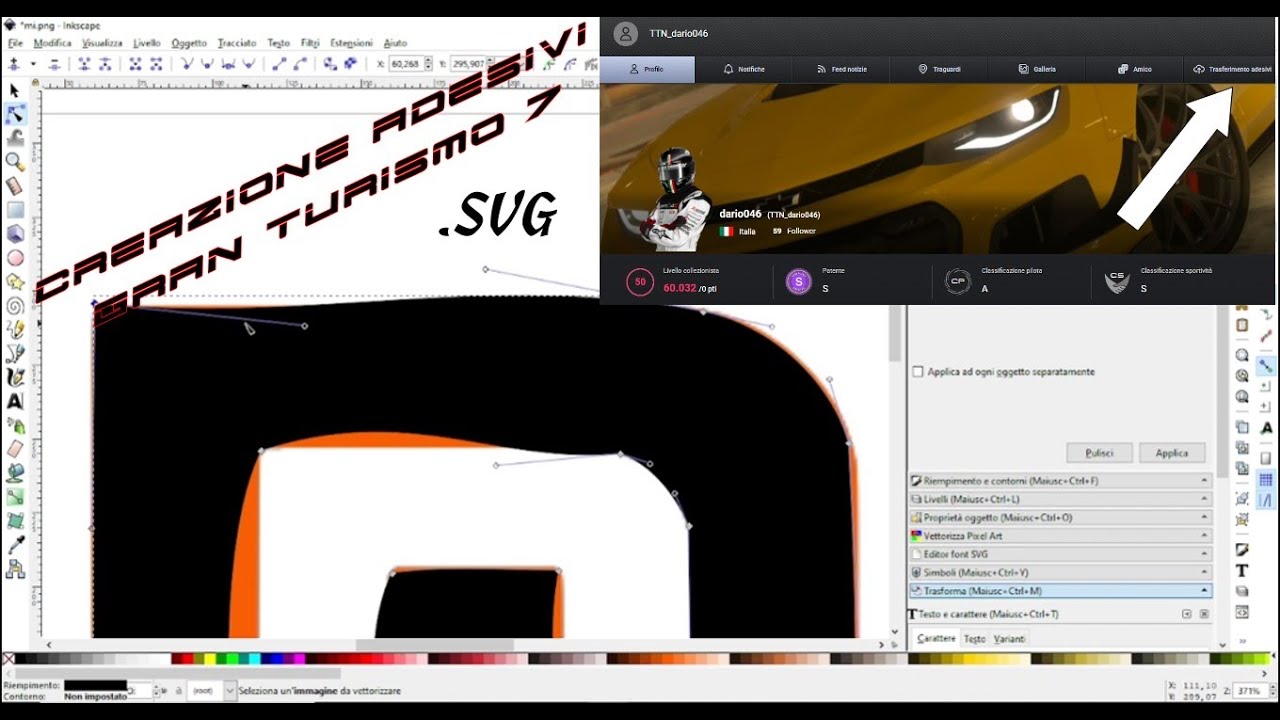Click the Pulisci button

1099,453
